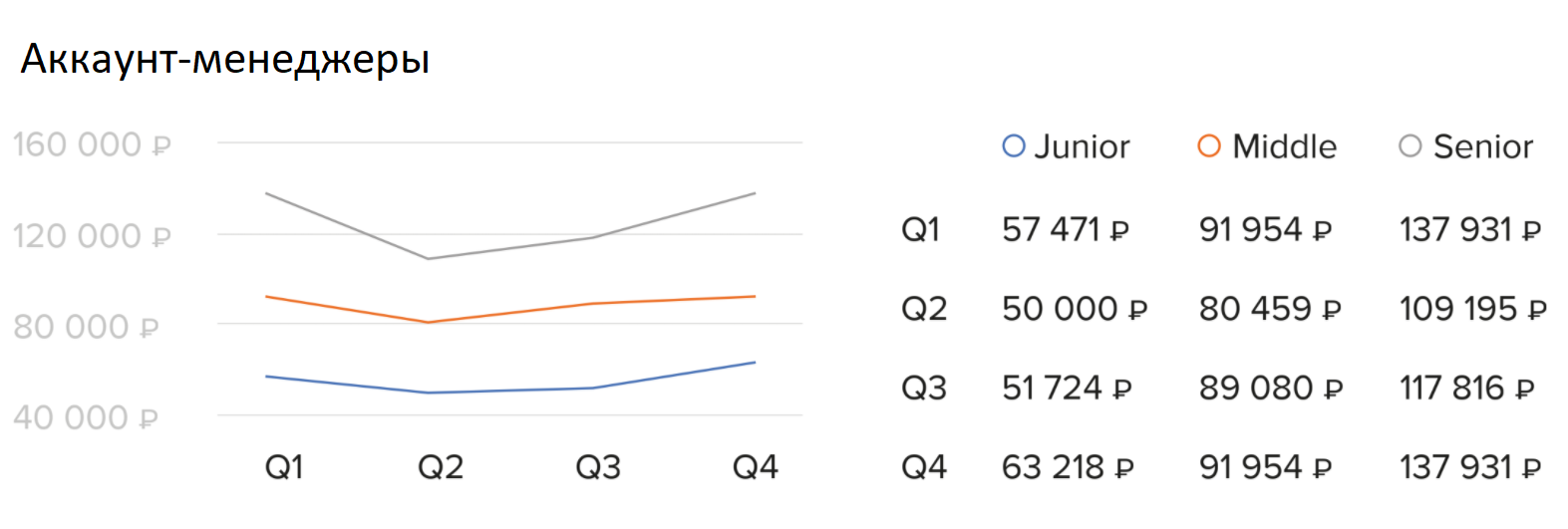Image resolution: width=1568 pixels, height=529 pixels.
Task: Click the Q4 label on the chart x-axis
Action: pos(755,467)
